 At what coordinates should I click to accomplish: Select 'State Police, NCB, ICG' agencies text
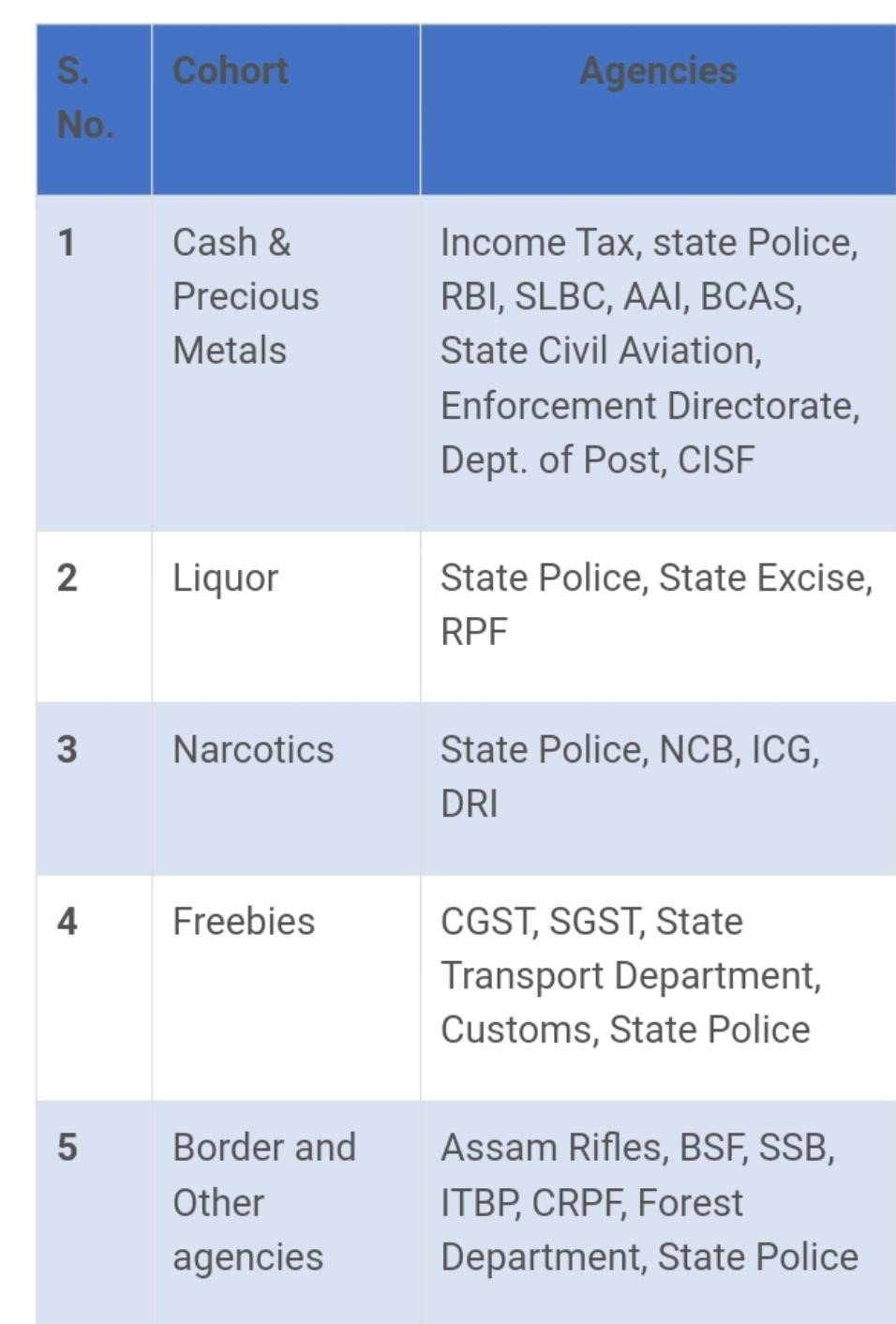pos(630,750)
